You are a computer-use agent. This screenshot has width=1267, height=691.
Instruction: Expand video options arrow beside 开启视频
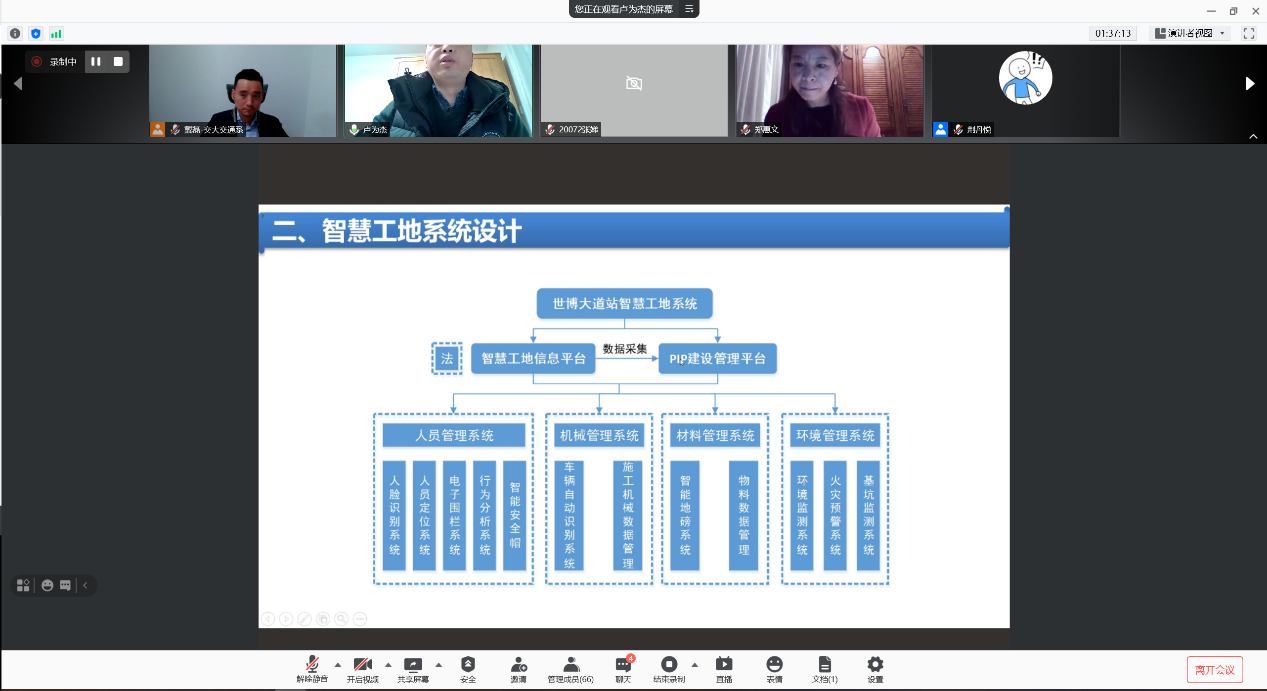pyautogui.click(x=388, y=664)
